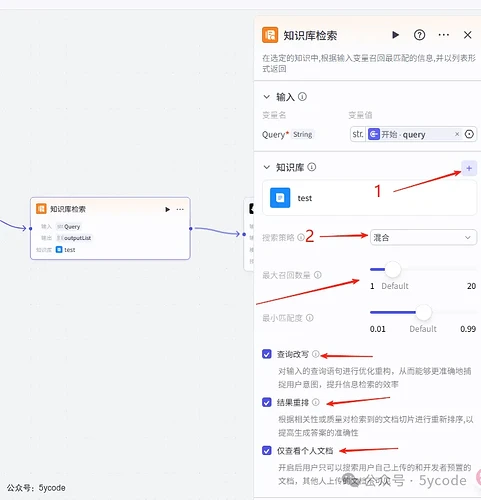Screen dimensions: 481x500
Task: Click the orange 知识库检索 panel icon
Action: point(270,35)
